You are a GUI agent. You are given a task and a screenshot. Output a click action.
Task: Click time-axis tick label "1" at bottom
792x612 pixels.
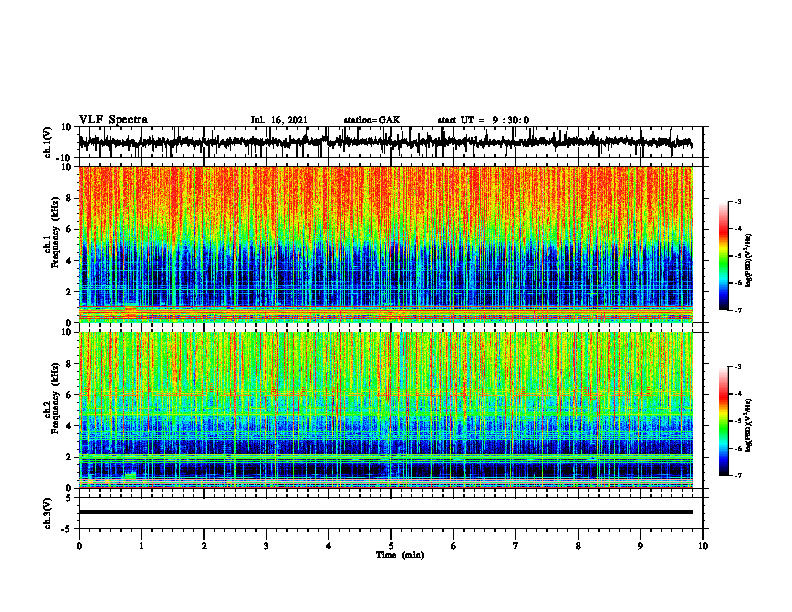coord(141,546)
